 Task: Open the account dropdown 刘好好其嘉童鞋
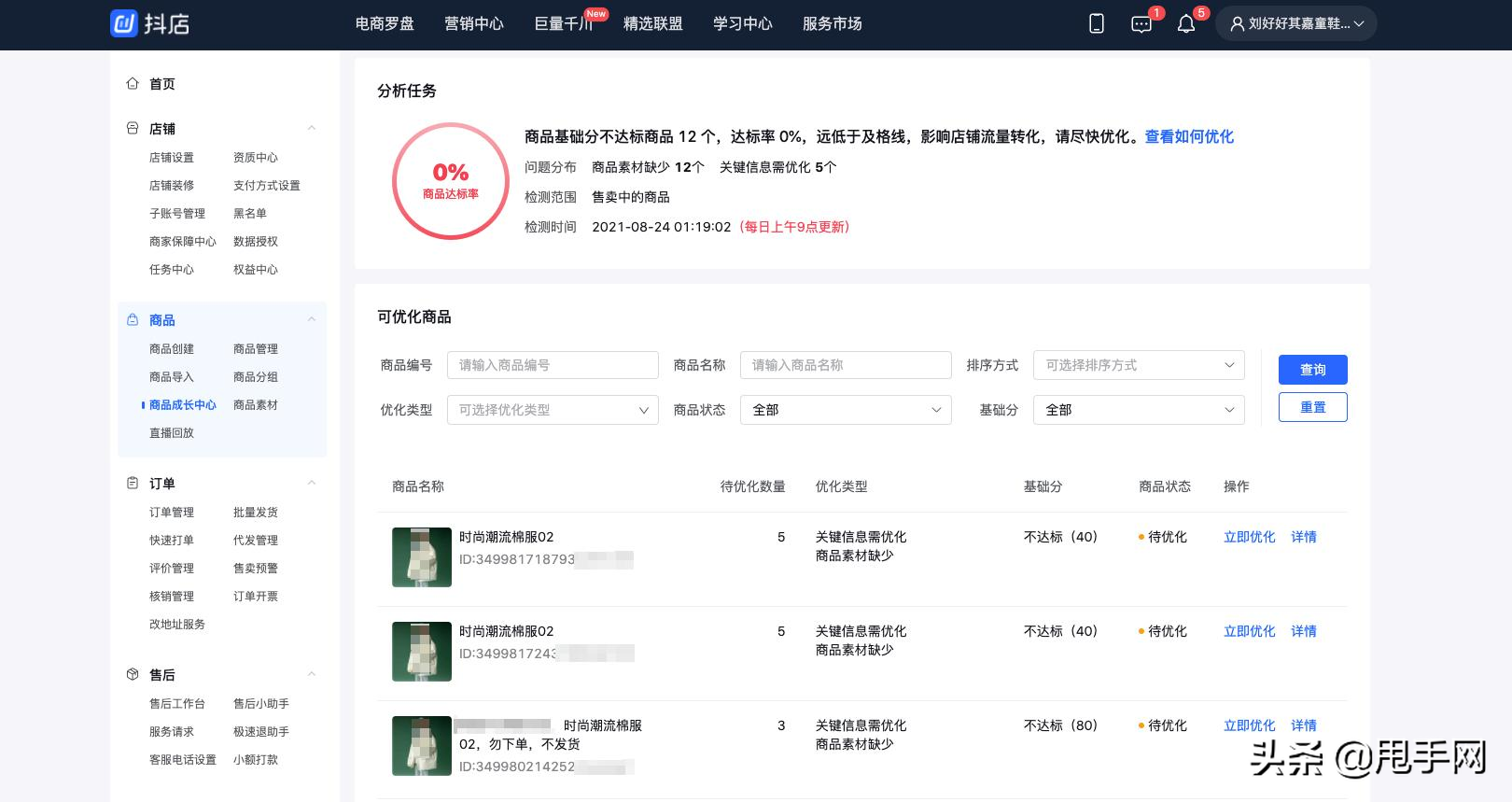pos(1296,24)
